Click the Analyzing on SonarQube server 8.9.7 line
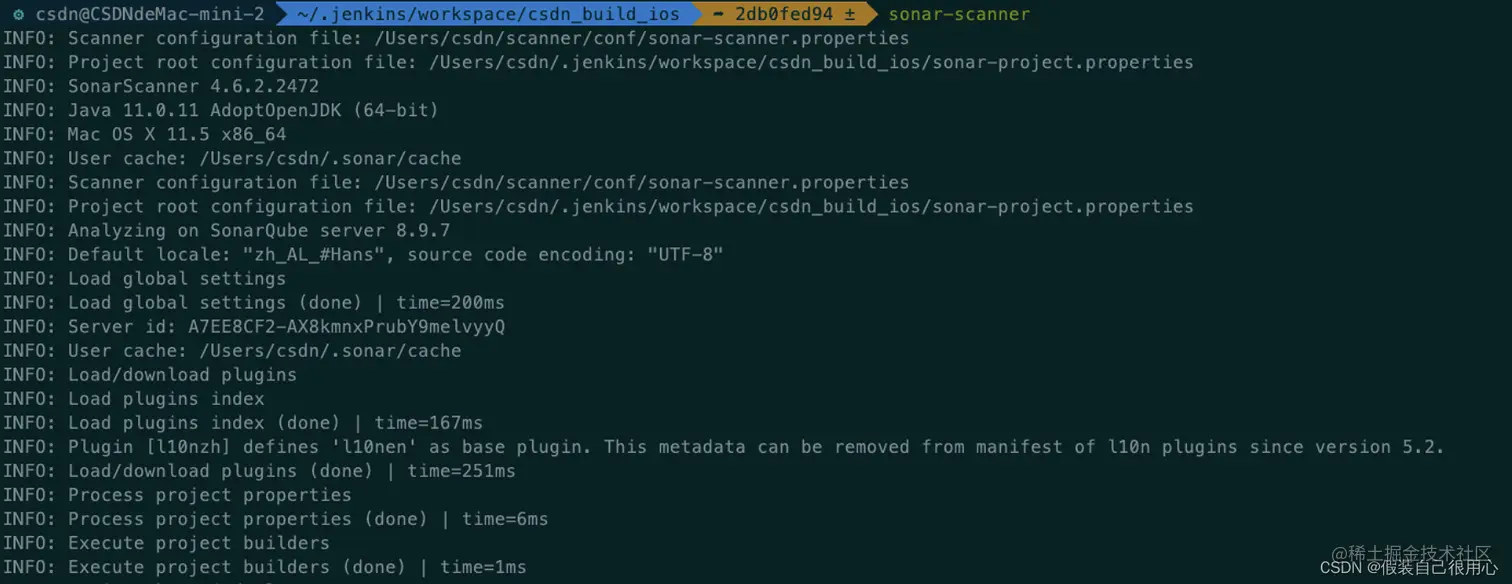Image resolution: width=1512 pixels, height=584 pixels. tap(226, 231)
